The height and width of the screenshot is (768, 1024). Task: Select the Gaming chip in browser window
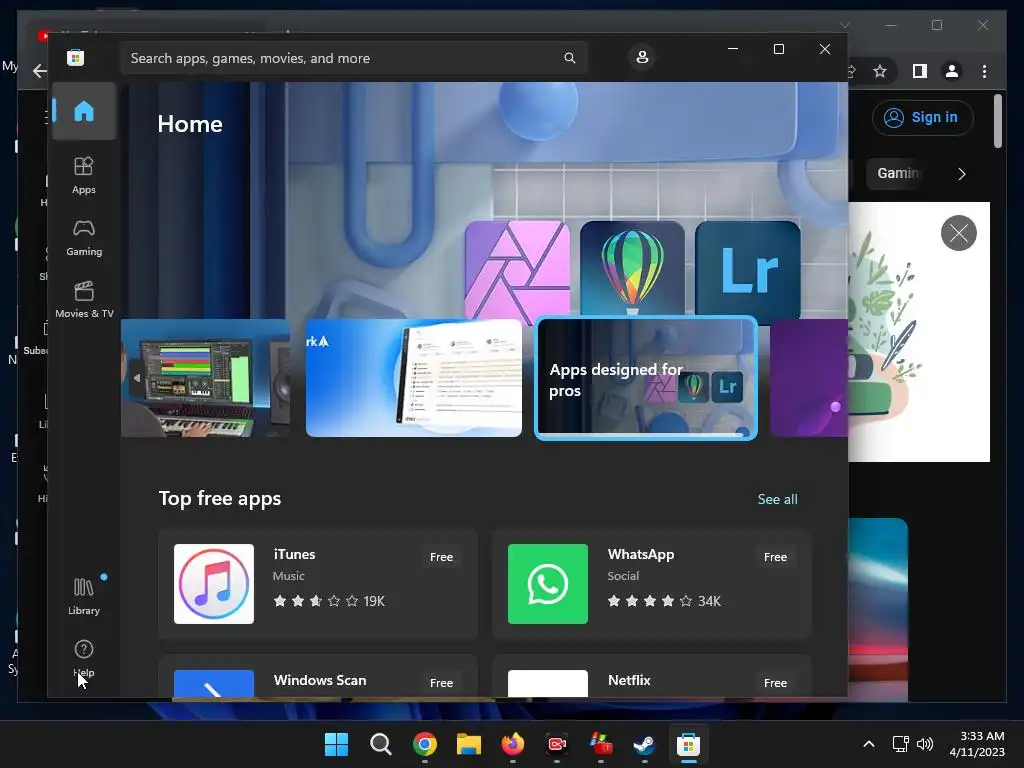coord(895,173)
